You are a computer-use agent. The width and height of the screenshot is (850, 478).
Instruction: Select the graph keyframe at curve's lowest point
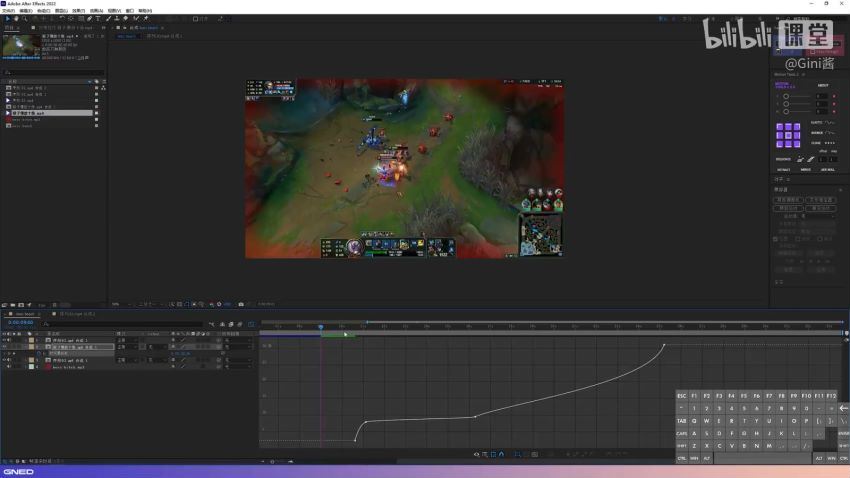[x=355, y=440]
